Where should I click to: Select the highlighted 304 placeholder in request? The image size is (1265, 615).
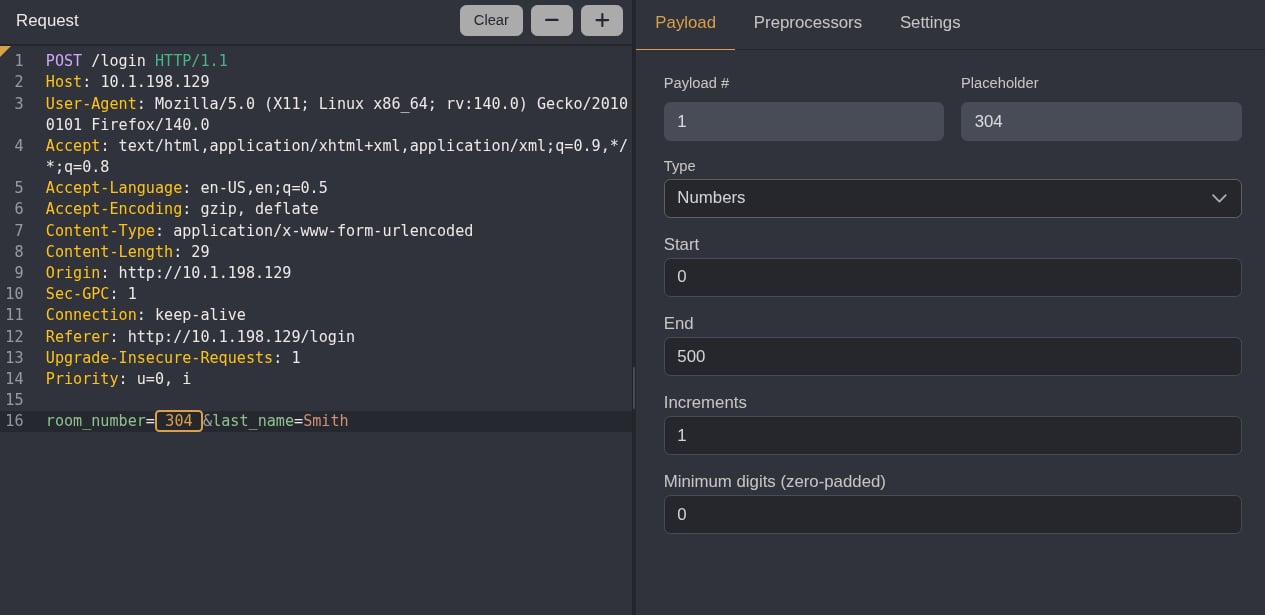(x=179, y=421)
